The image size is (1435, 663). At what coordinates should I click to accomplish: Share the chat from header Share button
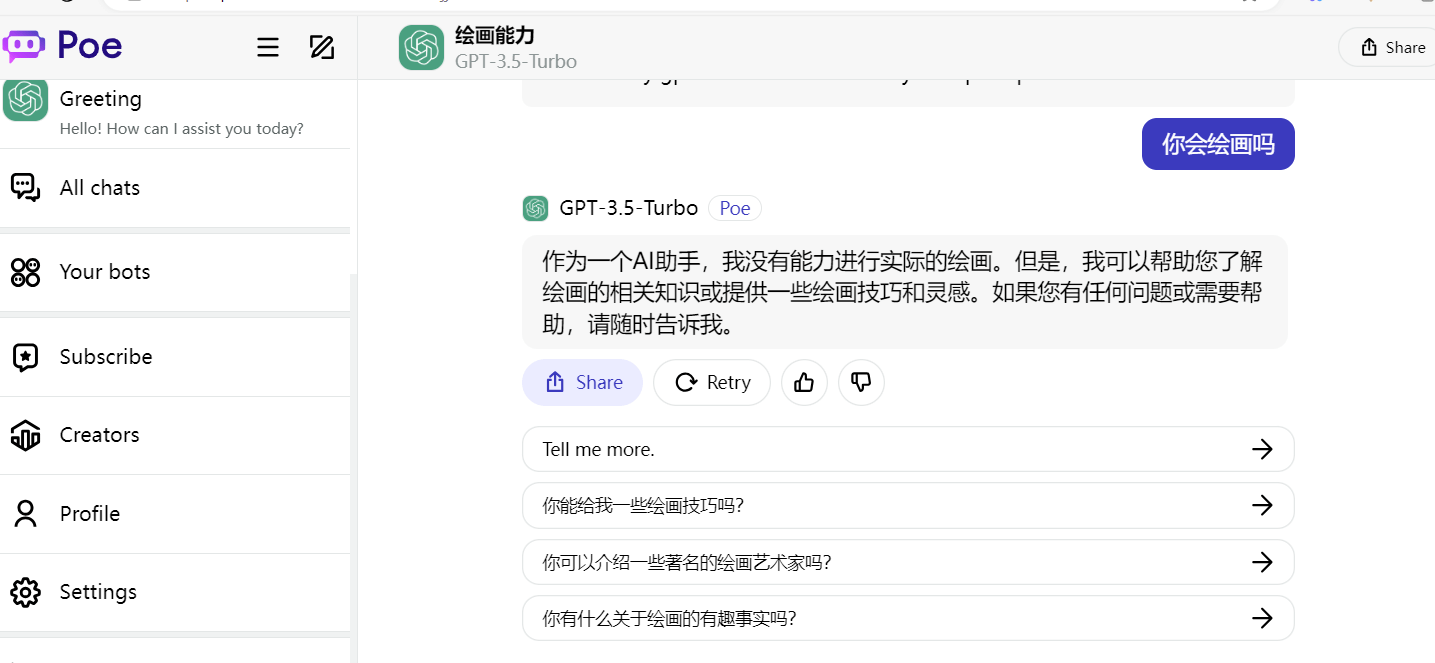[1392, 47]
